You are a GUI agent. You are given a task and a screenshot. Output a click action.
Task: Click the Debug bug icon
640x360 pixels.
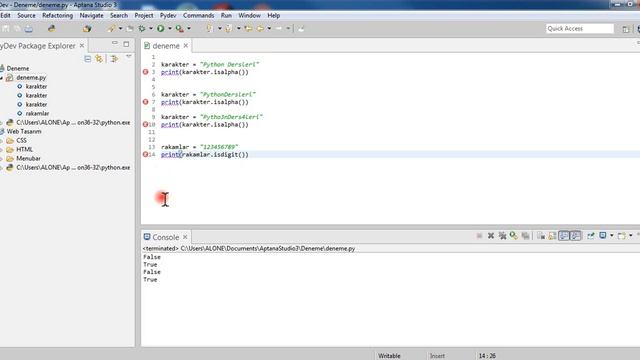pos(142,29)
